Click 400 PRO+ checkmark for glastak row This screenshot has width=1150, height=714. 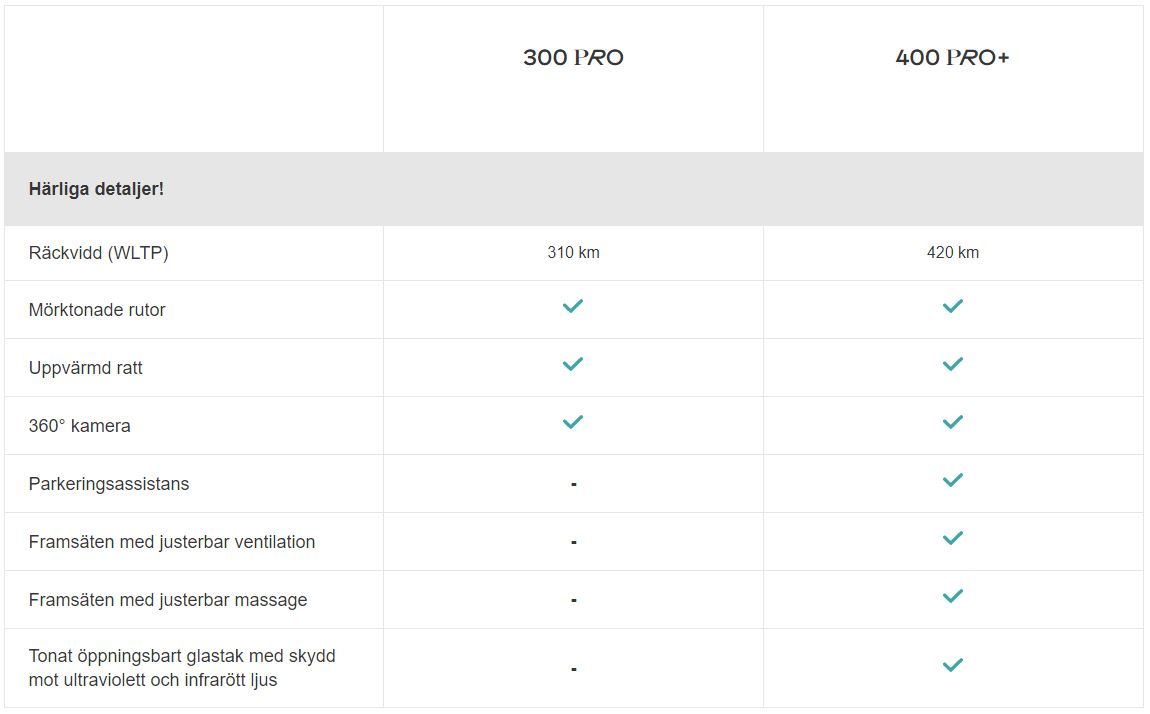point(953,665)
